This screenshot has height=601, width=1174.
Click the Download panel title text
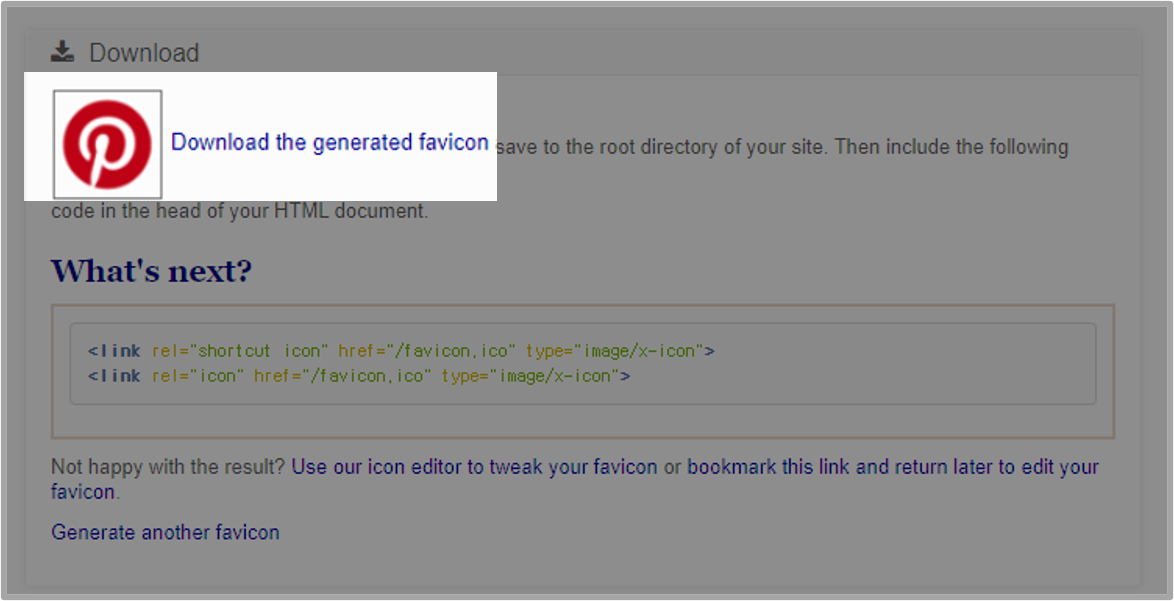[144, 52]
